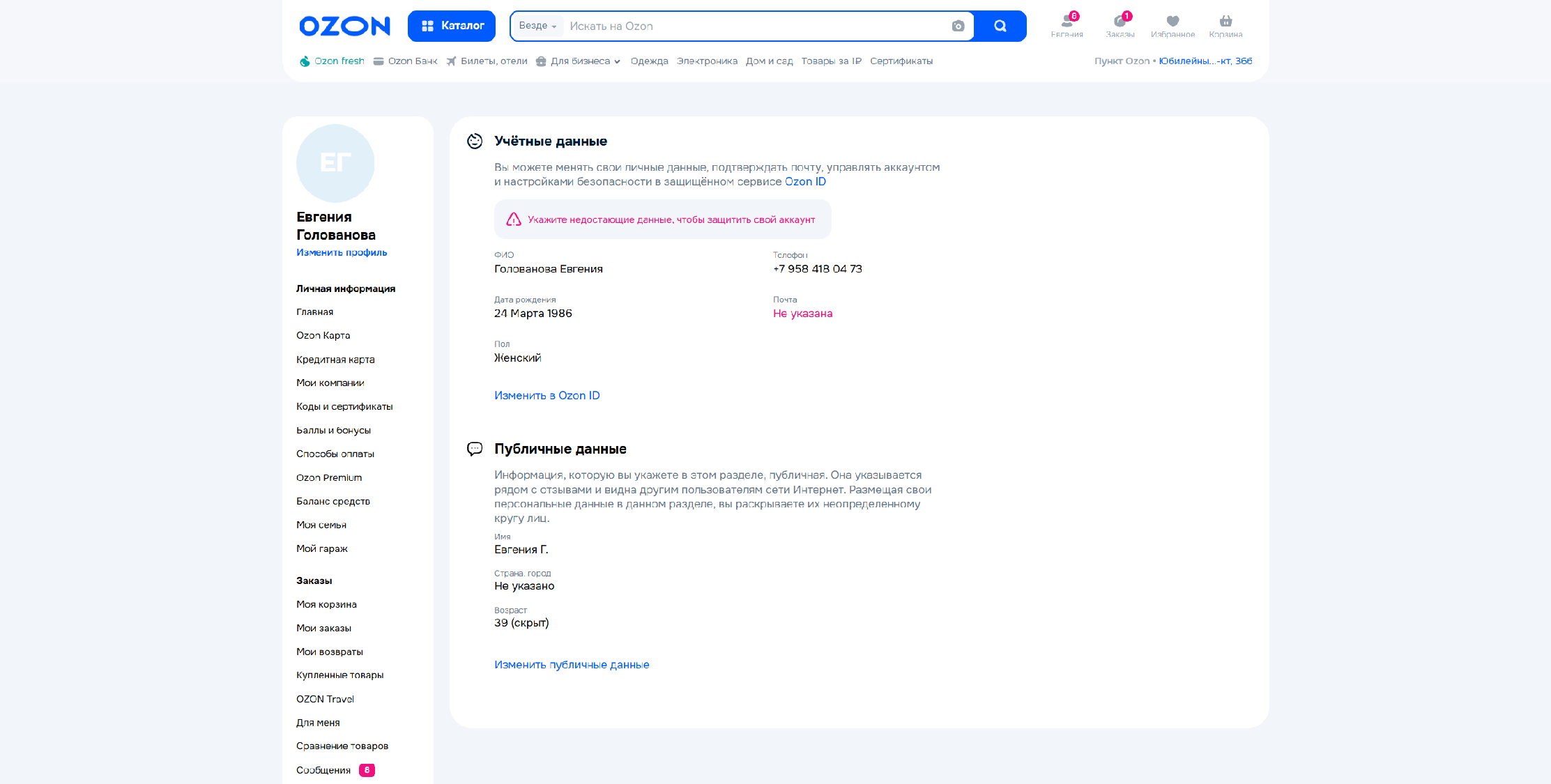This screenshot has height=784, width=1551.
Task: Open the pickup point address selector
Action: pyautogui.click(x=1205, y=61)
